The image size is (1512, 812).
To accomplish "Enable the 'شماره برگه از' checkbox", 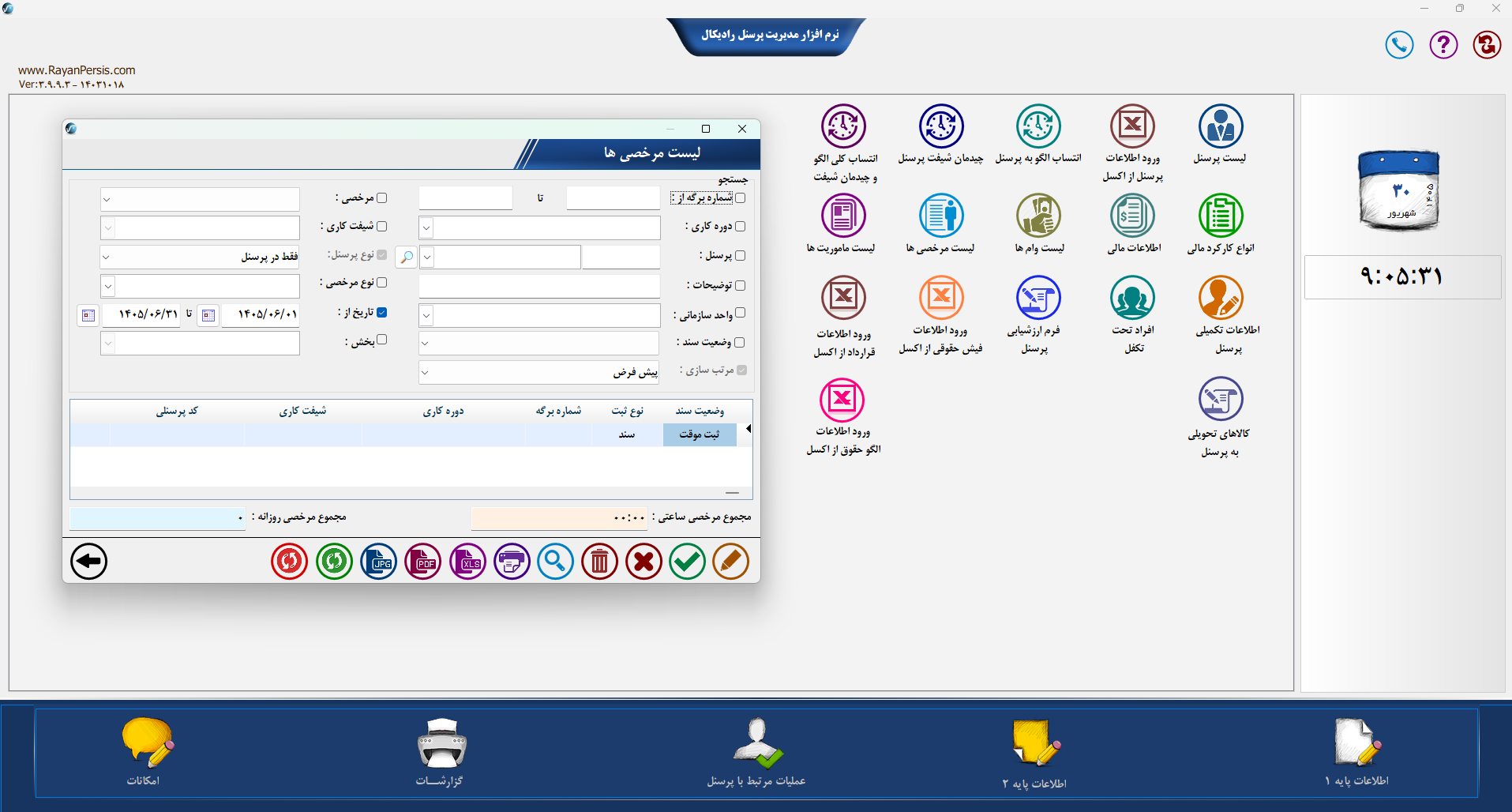I will point(740,198).
